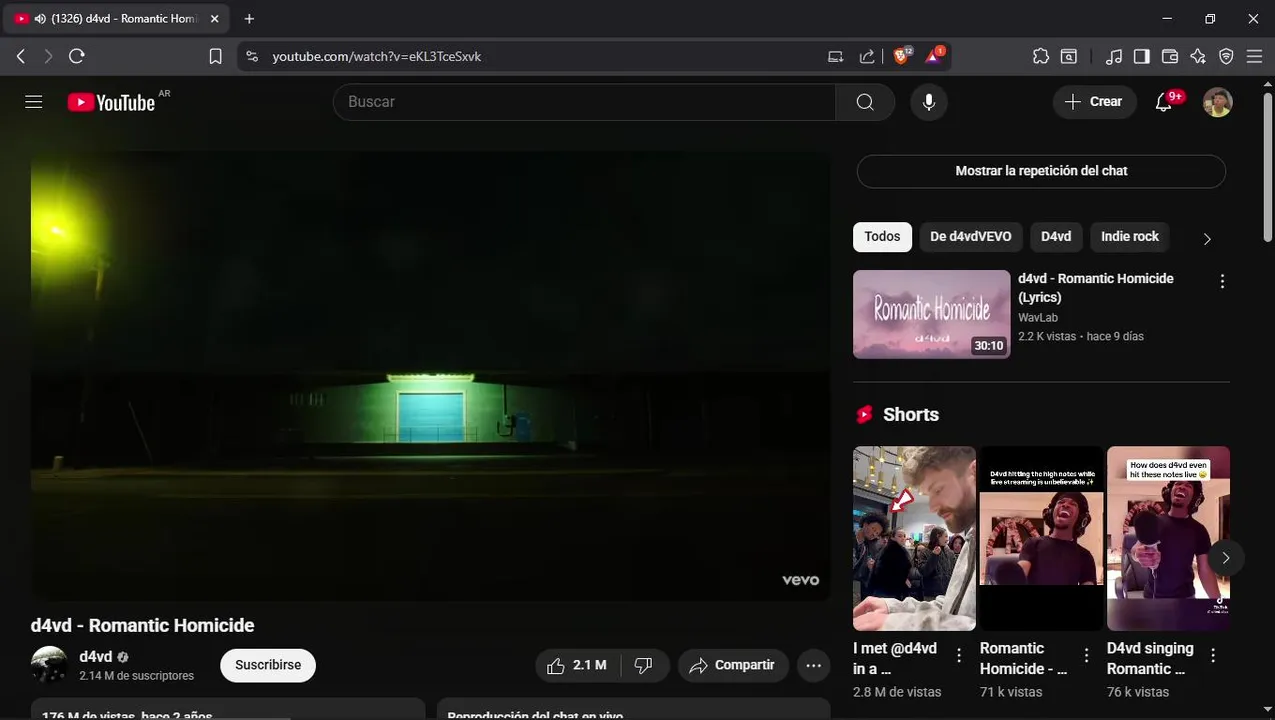Click the video player area
This screenshot has width=1275, height=720.
pos(430,376)
